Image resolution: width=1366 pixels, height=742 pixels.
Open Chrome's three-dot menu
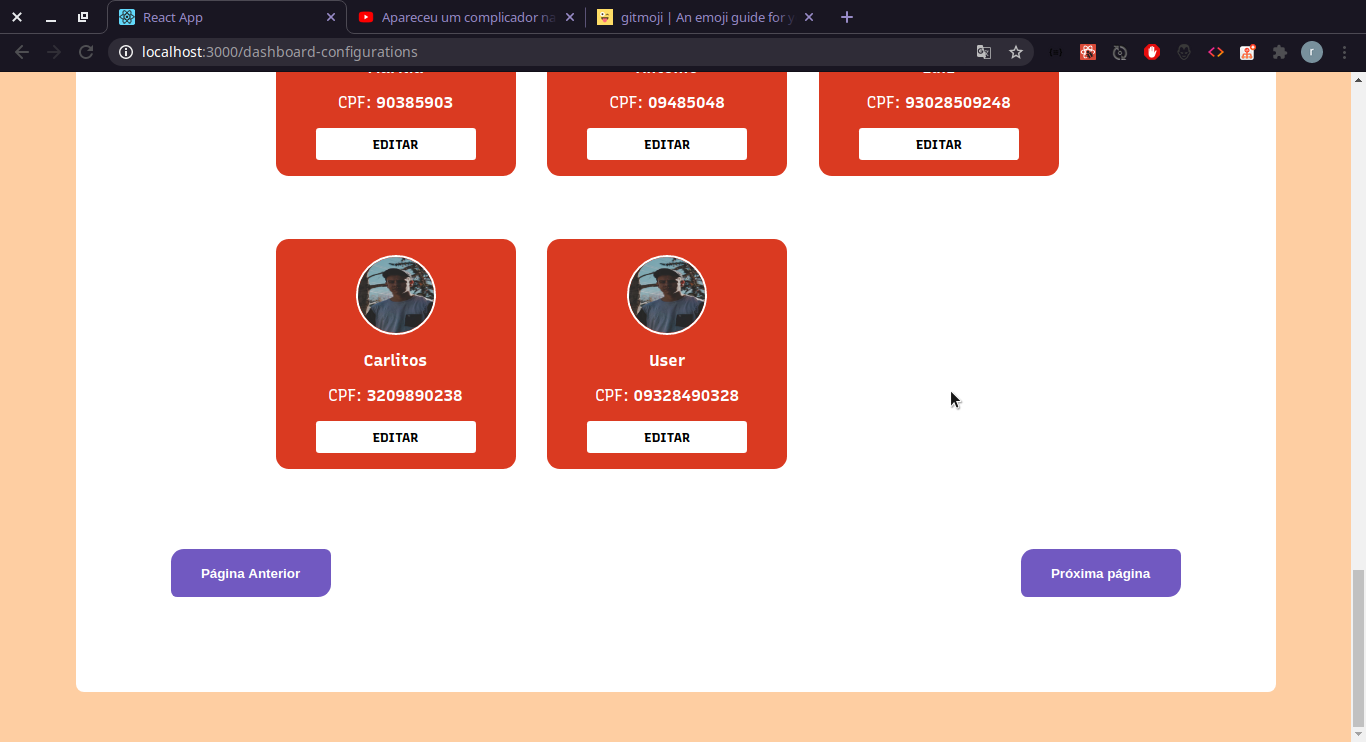pos(1344,52)
